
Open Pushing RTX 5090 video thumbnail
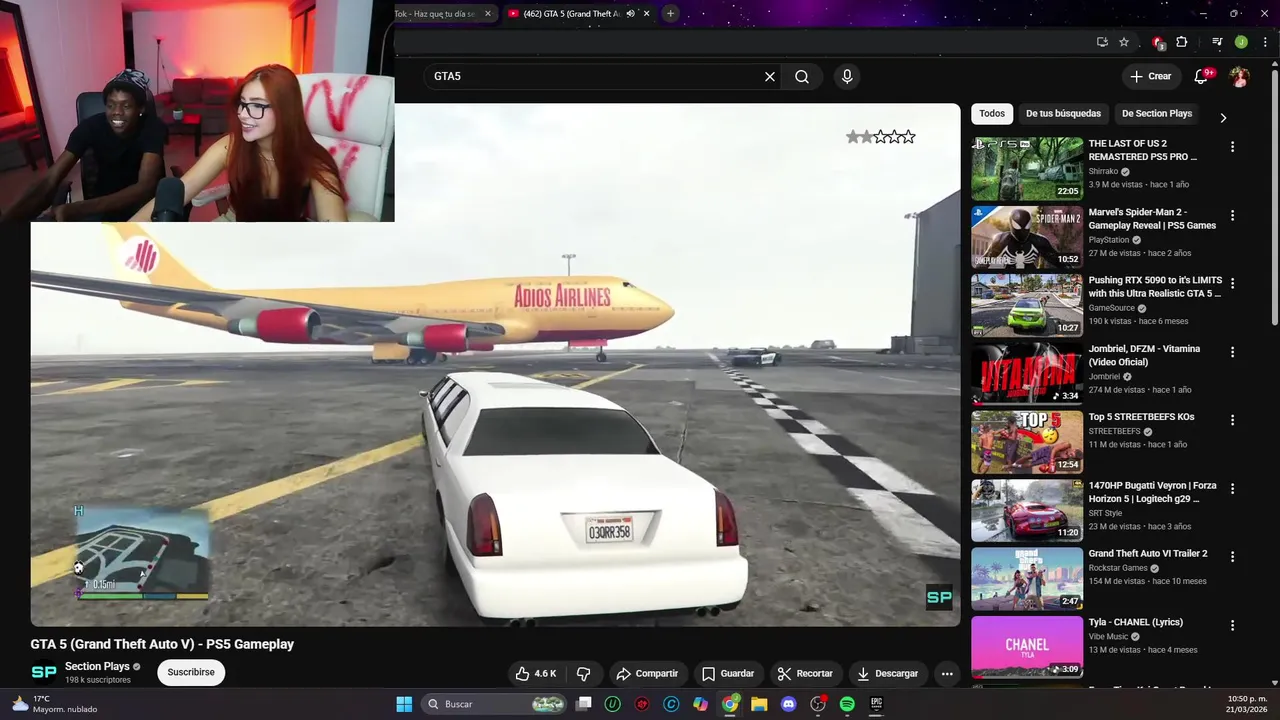1027,305
